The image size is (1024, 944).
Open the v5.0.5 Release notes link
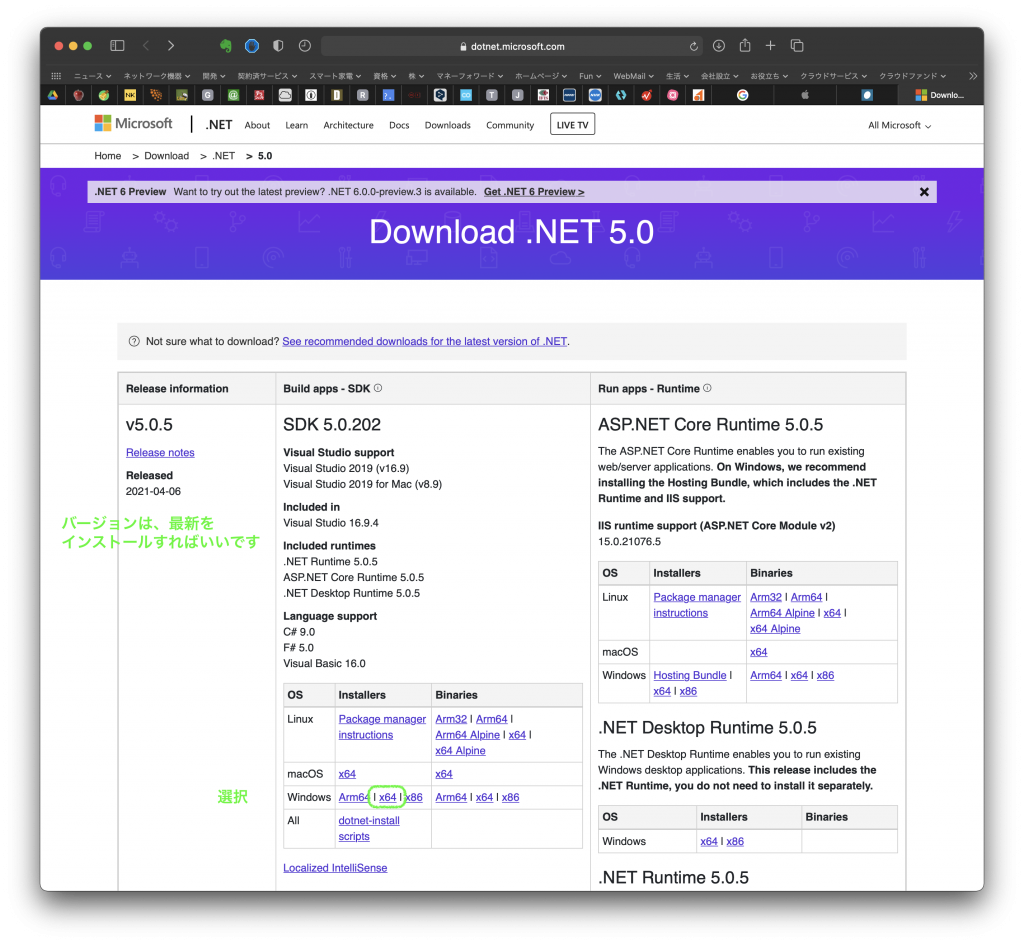(x=160, y=452)
